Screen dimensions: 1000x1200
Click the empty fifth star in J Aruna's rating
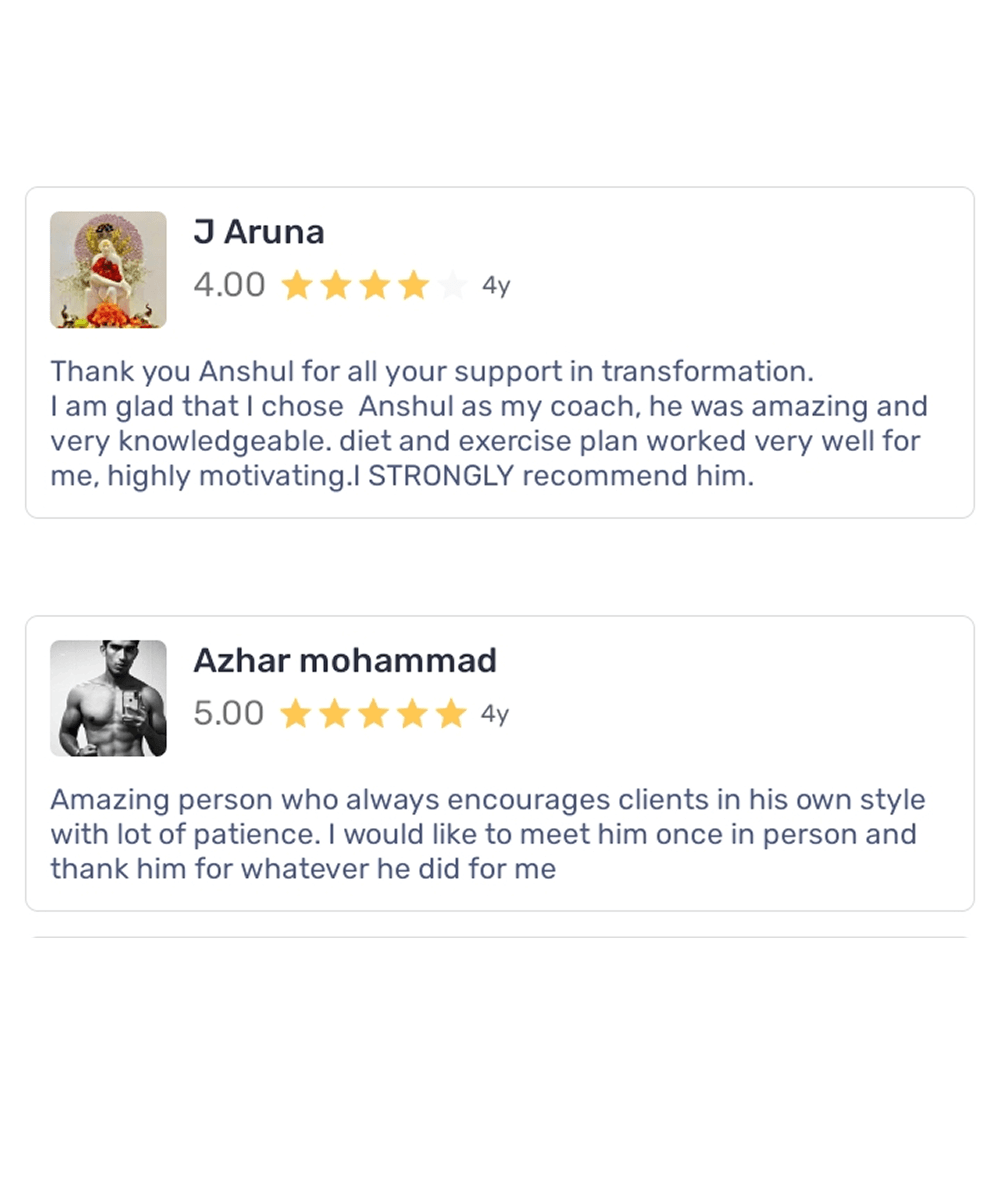(452, 286)
